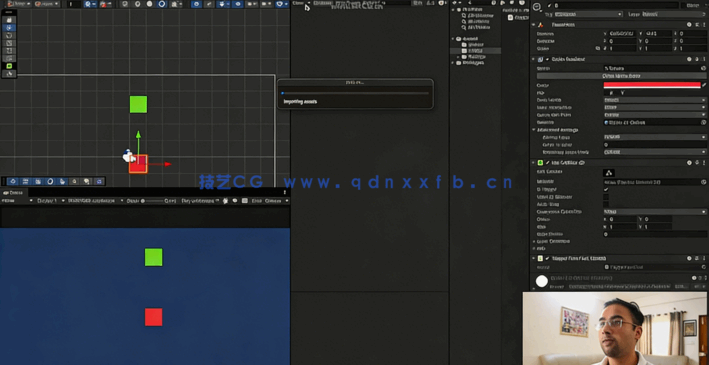The width and height of the screenshot is (709, 365).
Task: Click the Position X input field
Action: pos(622,33)
